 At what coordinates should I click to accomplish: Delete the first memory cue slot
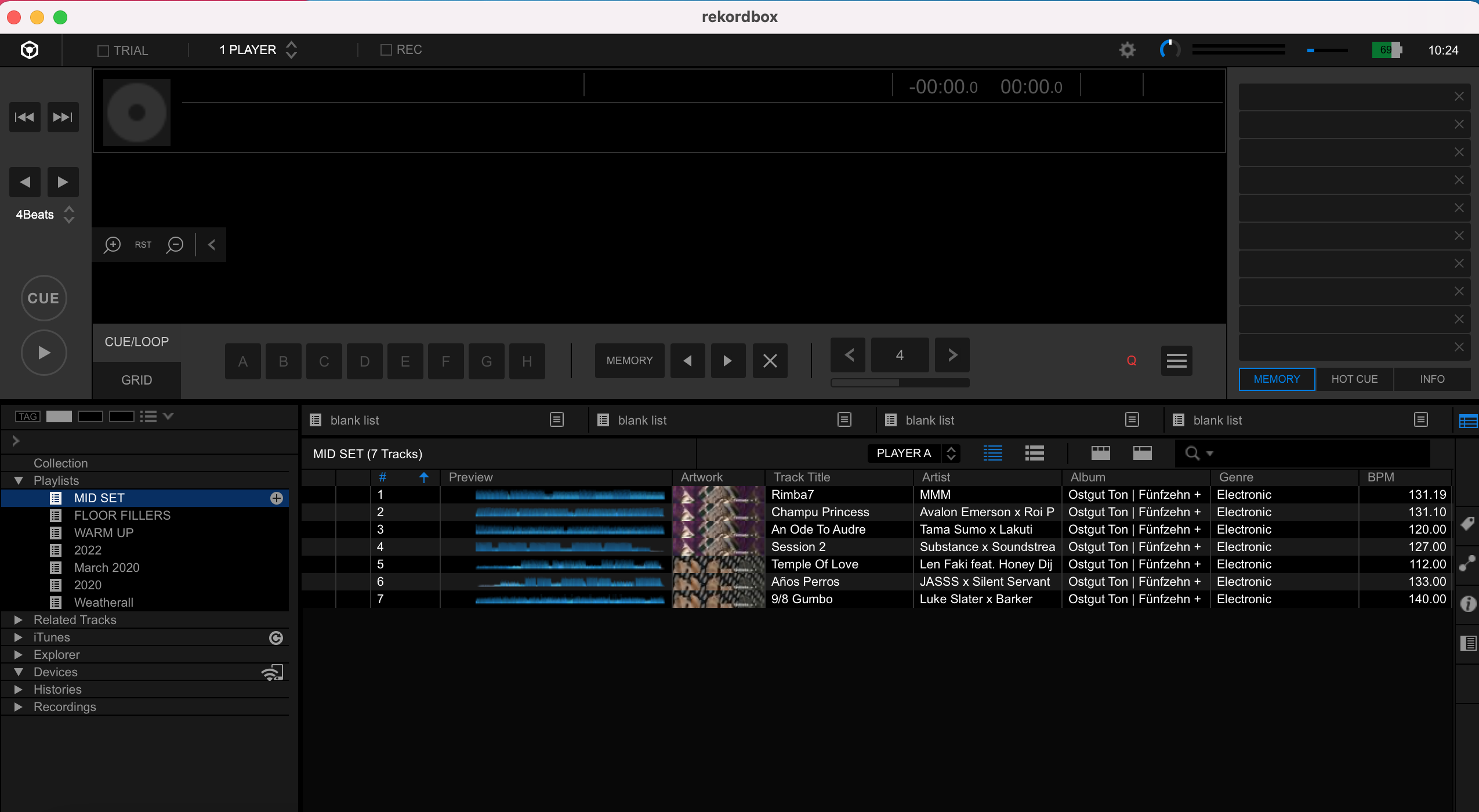1459,96
